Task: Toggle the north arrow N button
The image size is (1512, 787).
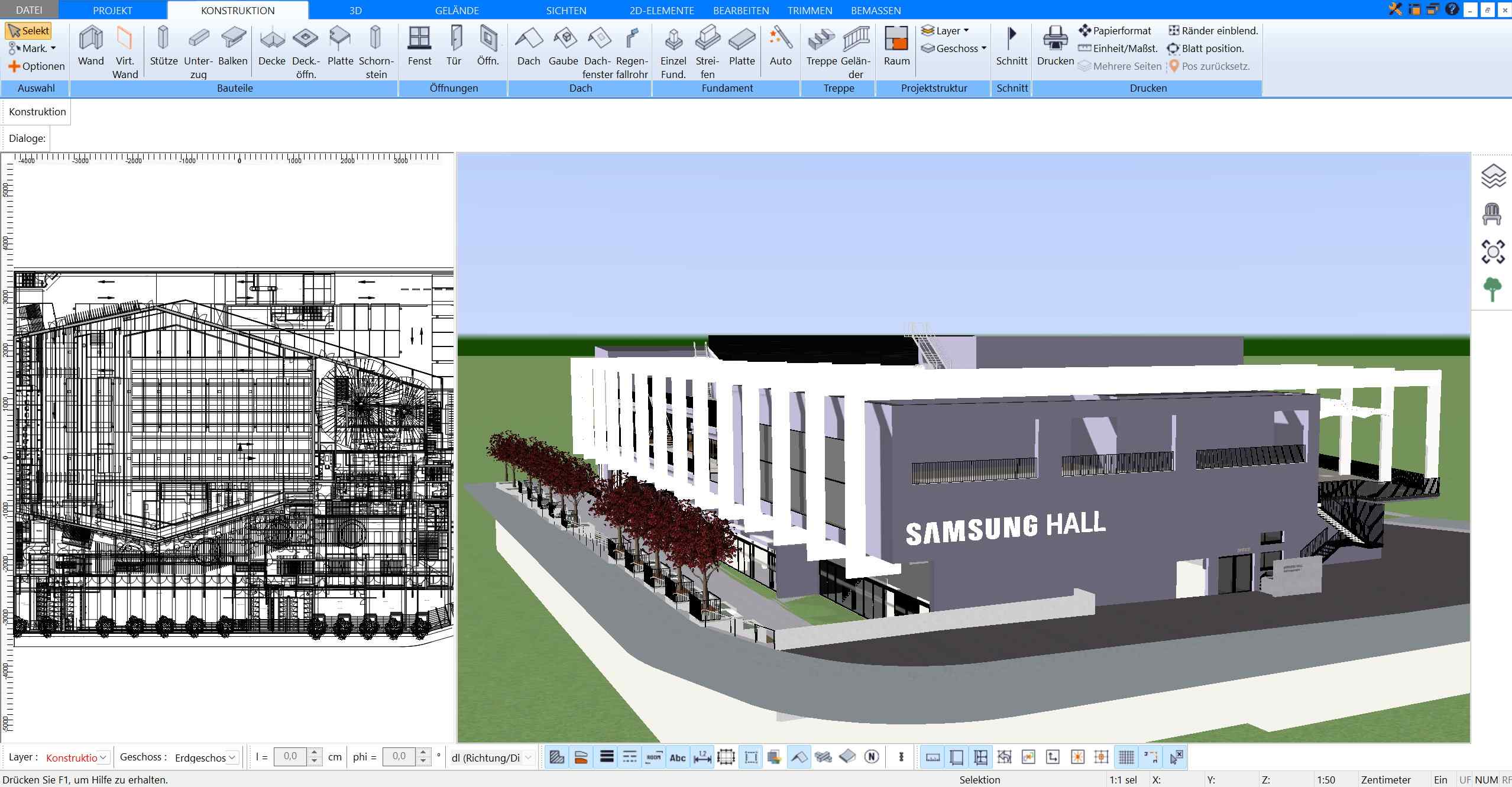Action: coord(872,757)
